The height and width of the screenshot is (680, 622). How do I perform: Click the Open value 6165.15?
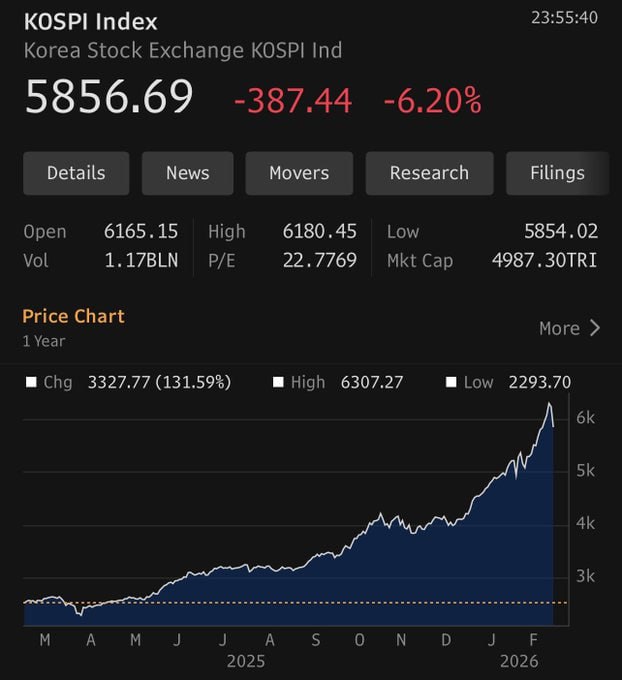point(141,231)
